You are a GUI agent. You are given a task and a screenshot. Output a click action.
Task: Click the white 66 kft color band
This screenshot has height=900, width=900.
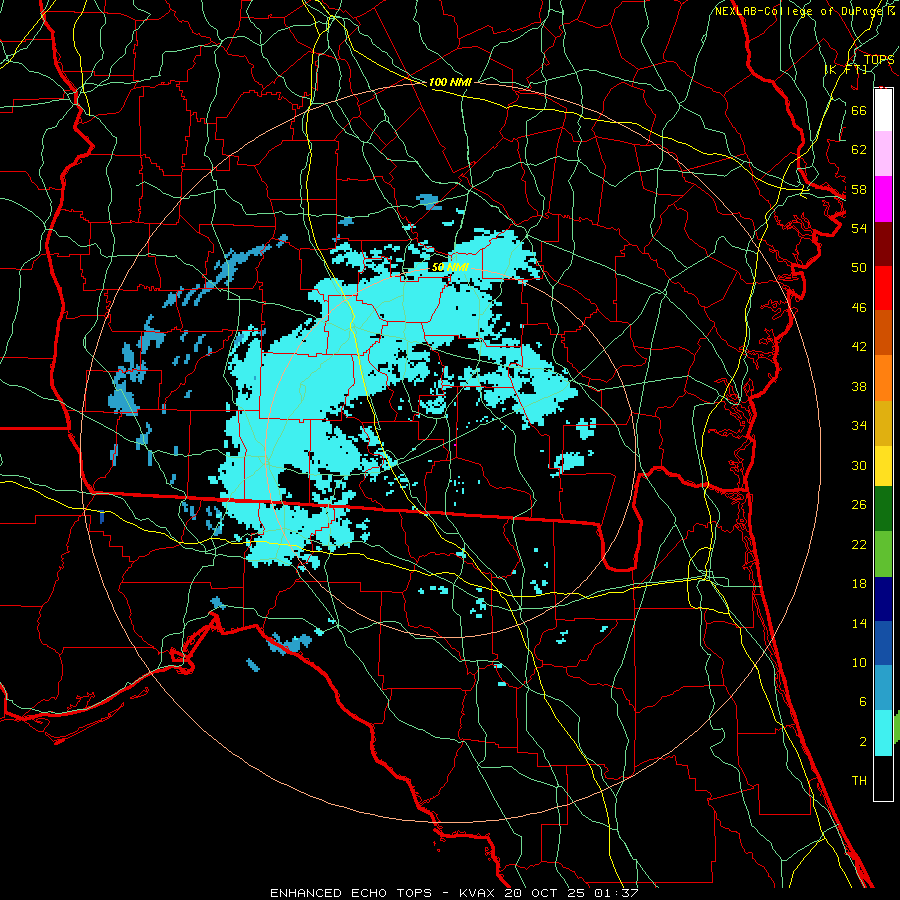[x=883, y=110]
